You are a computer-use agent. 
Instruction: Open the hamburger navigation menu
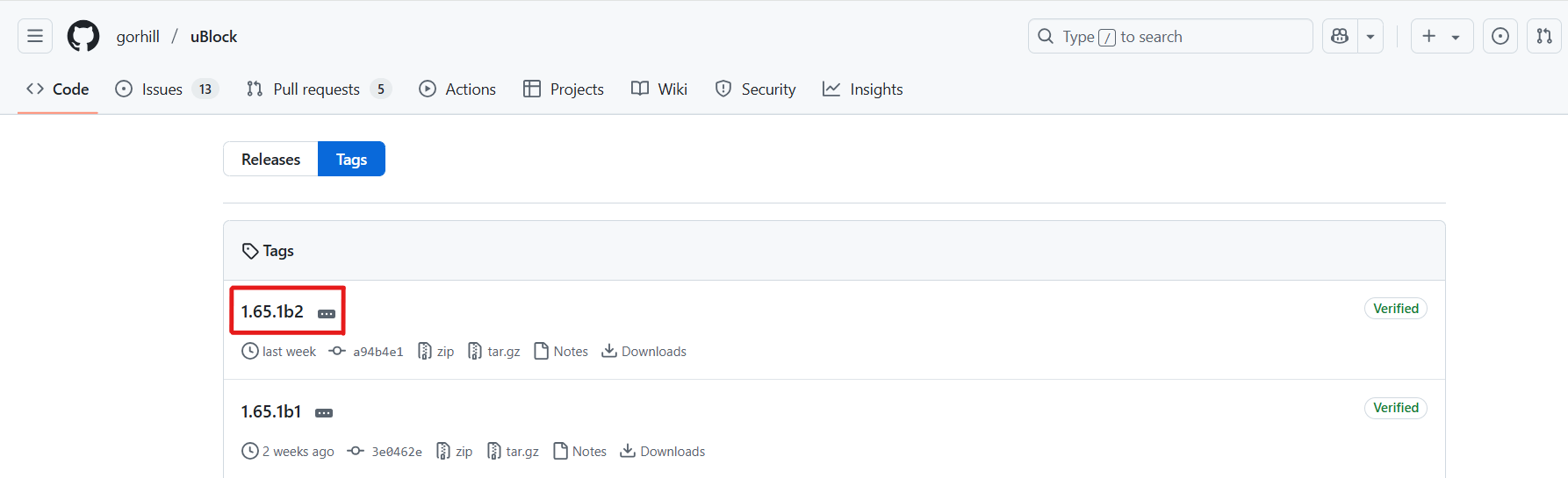tap(35, 36)
